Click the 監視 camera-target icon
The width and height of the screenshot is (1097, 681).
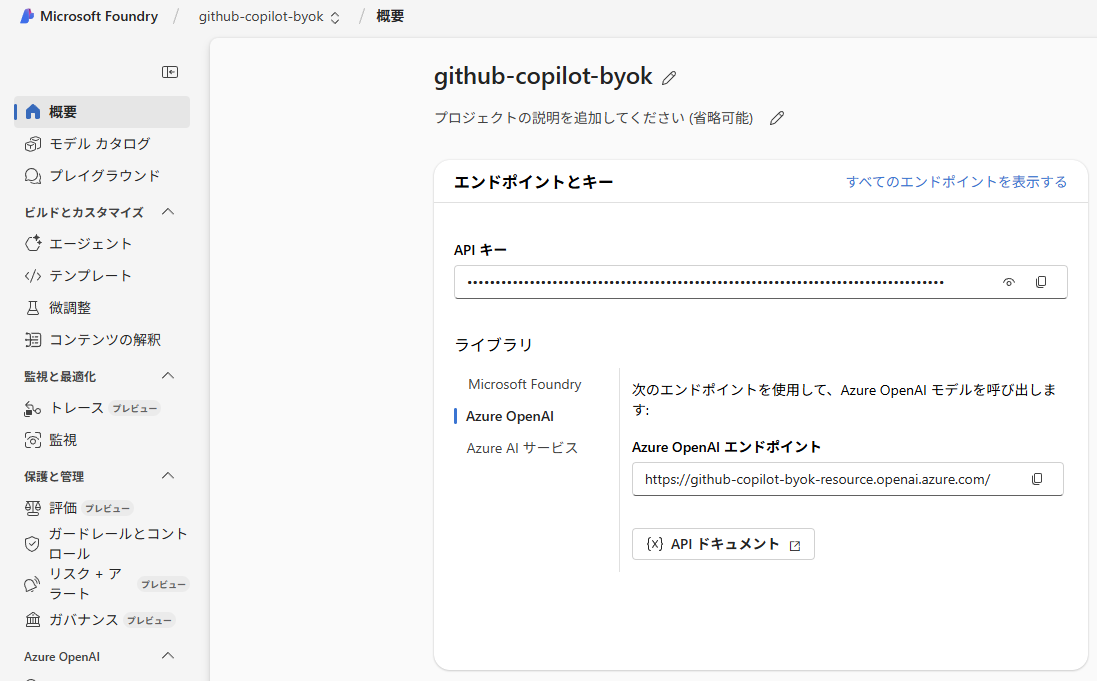pyautogui.click(x=33, y=440)
